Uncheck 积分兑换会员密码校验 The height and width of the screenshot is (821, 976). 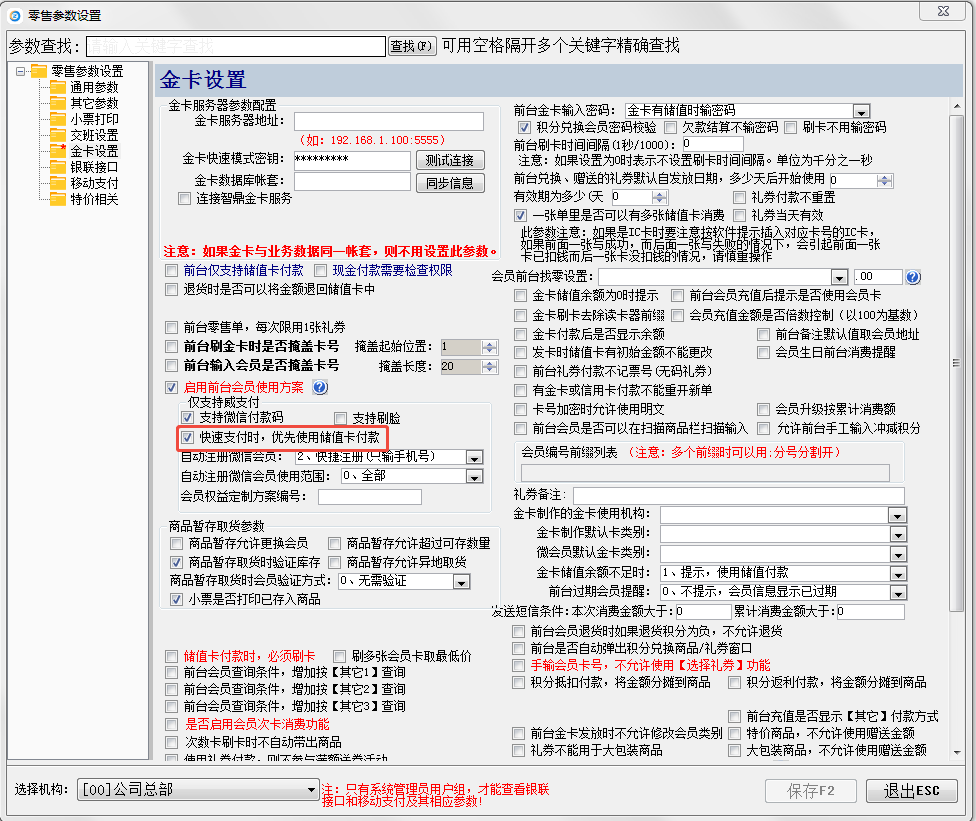pos(524,128)
